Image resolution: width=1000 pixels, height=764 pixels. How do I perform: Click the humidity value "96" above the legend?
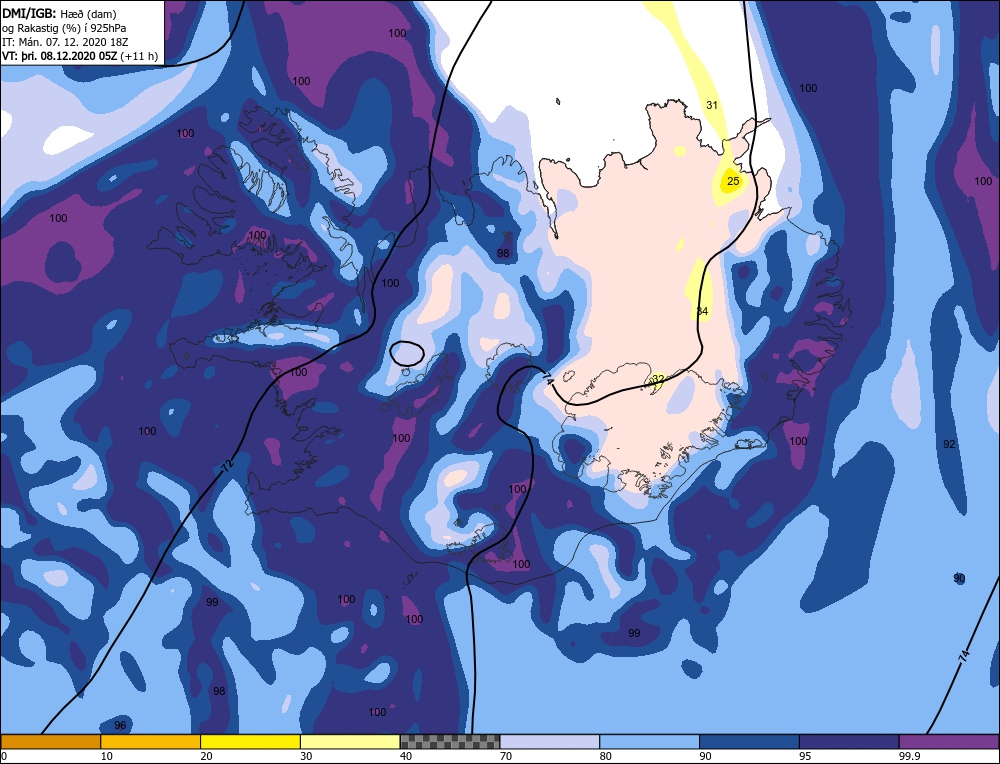pos(120,725)
